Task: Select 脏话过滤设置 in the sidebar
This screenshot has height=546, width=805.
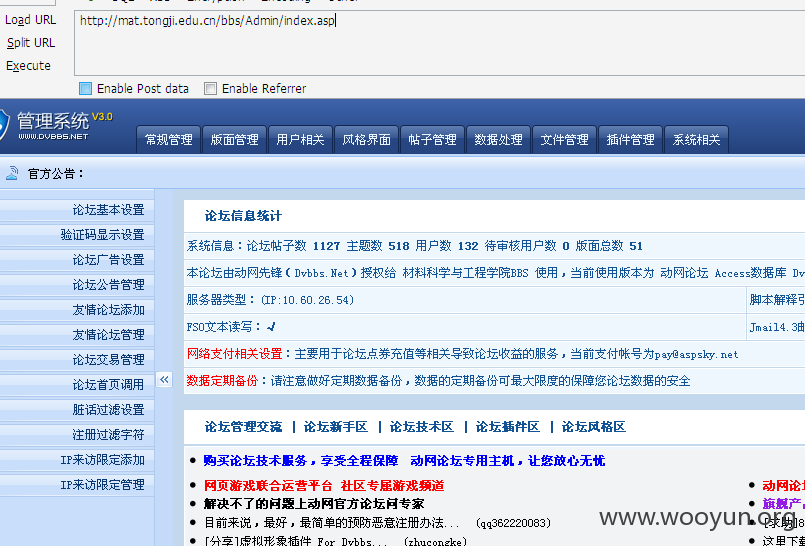Action: pyautogui.click(x=77, y=410)
